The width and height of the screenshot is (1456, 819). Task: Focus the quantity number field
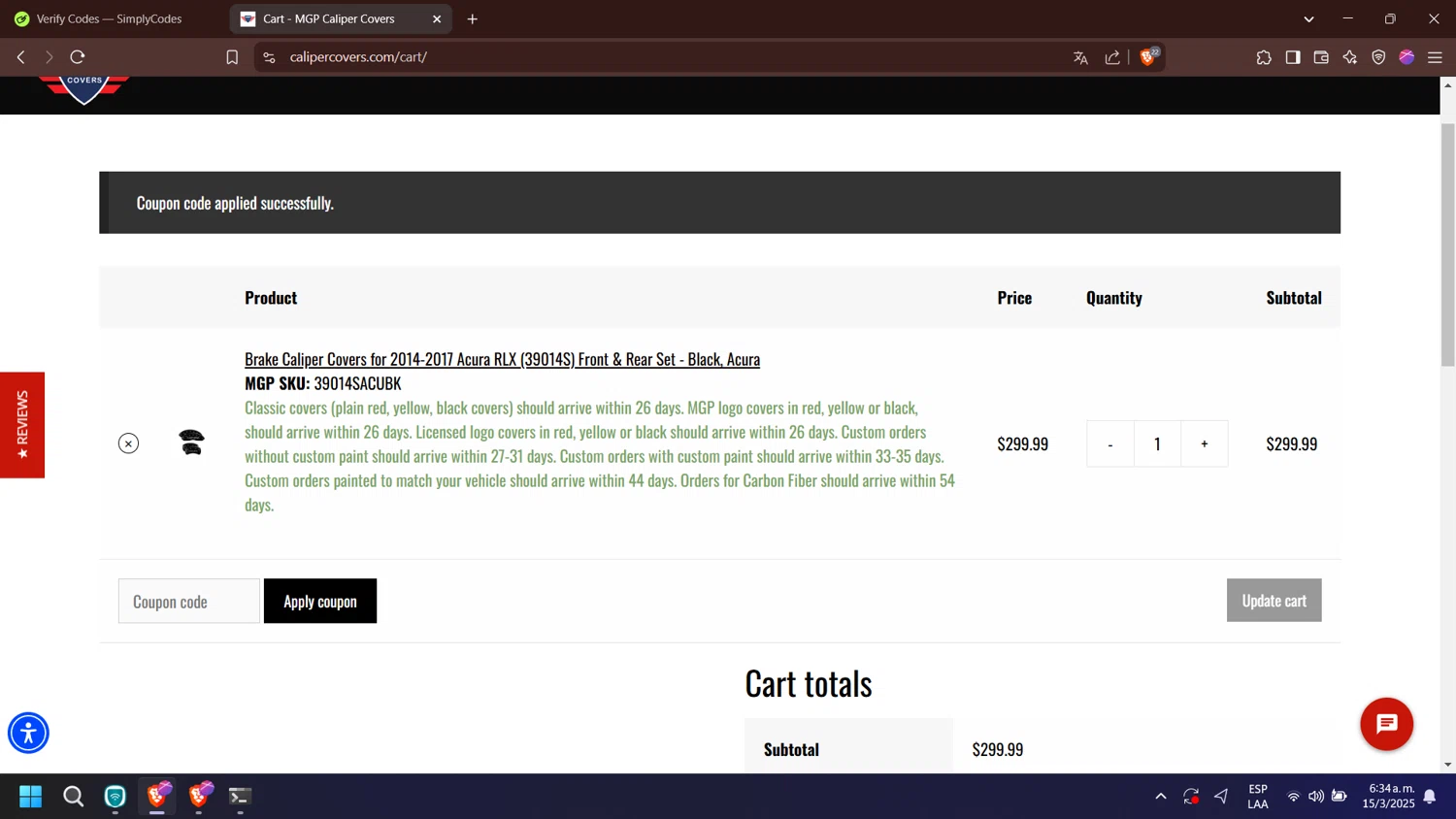pos(1157,443)
